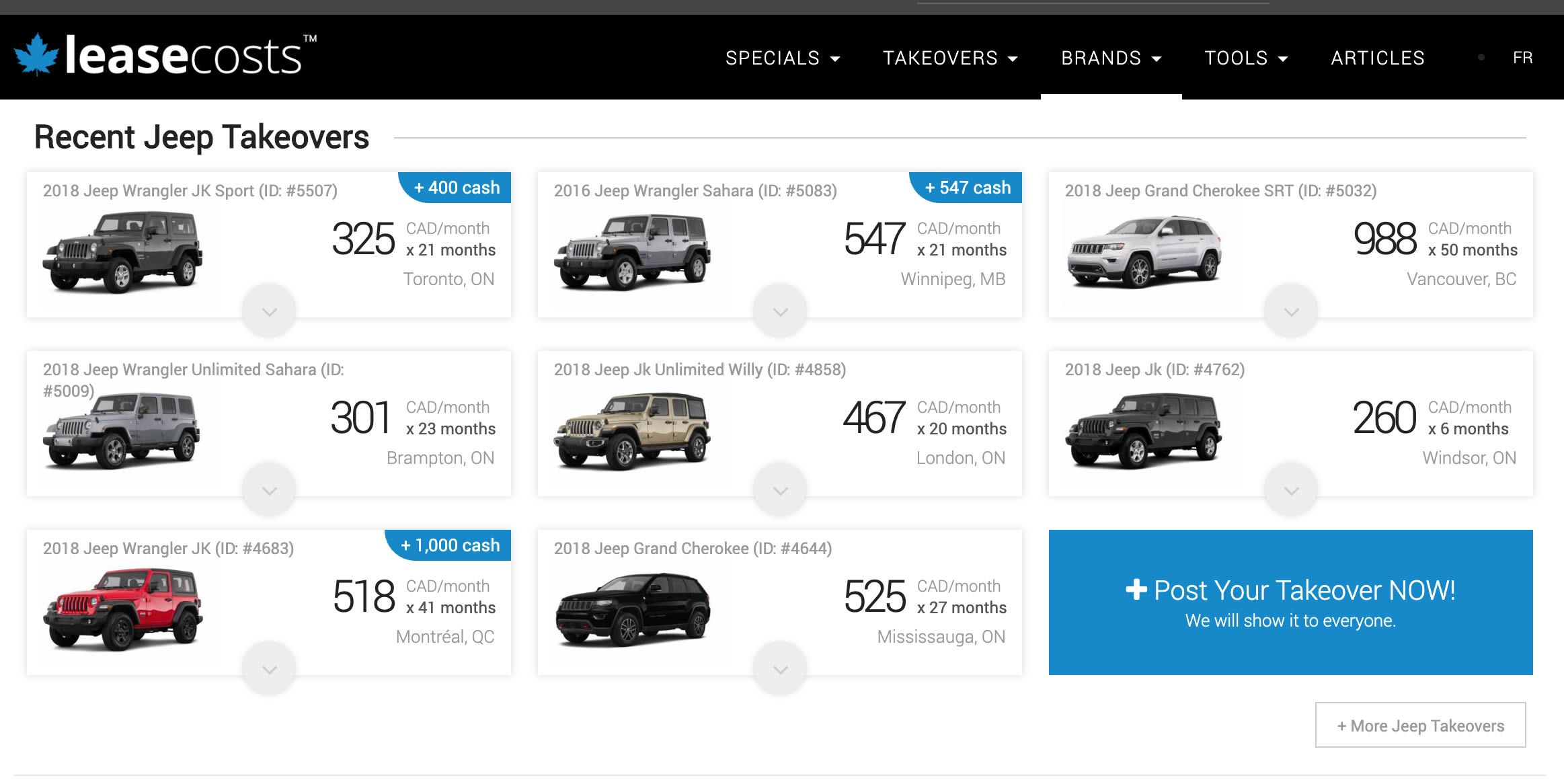Screen dimensions: 1564x784
Task: Open the red Wrangler JK photo
Action: (x=123, y=610)
